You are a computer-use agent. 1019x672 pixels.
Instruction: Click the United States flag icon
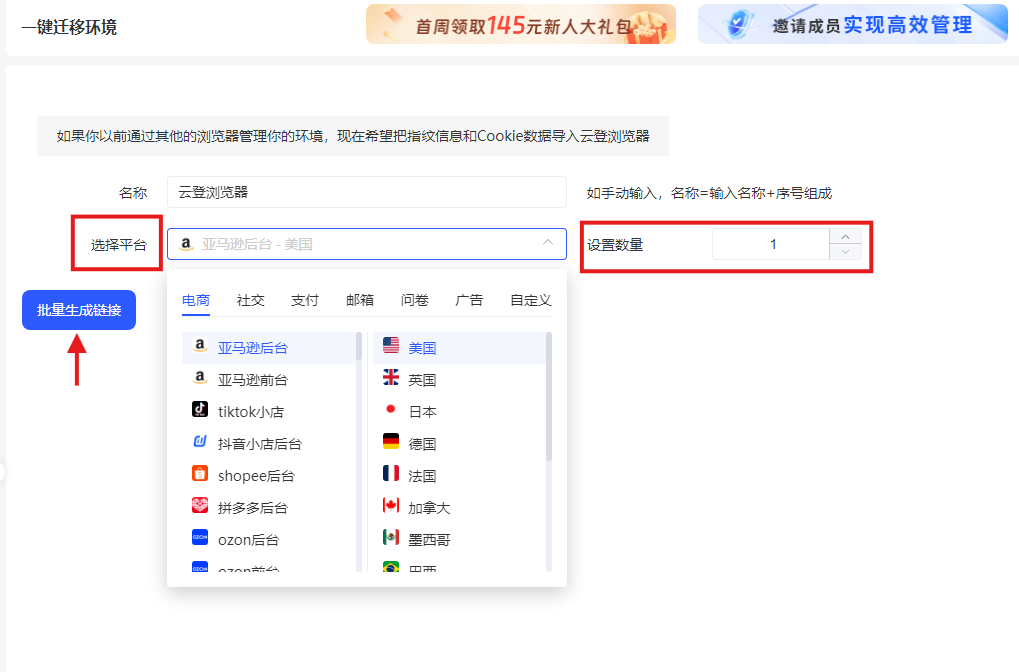click(389, 346)
